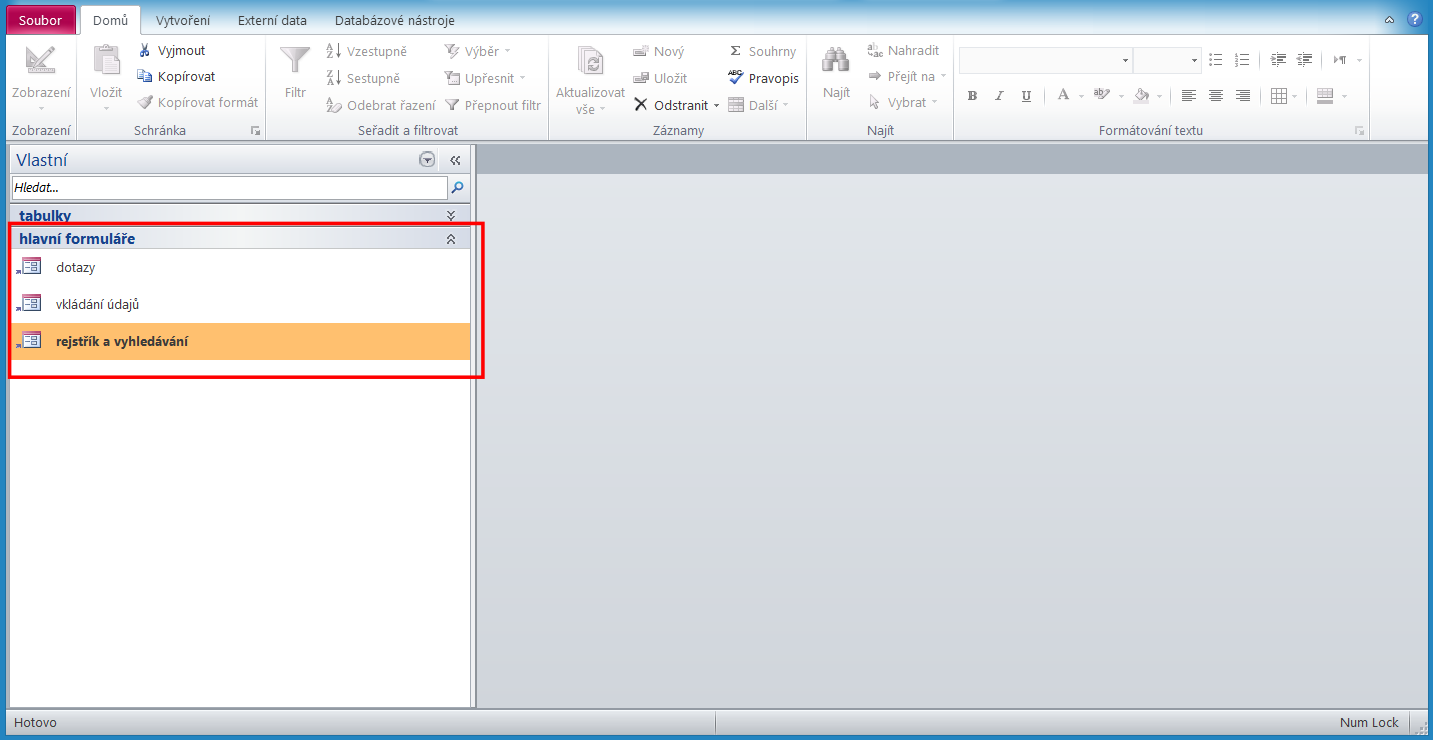This screenshot has width=1433, height=740.
Task: Switch to the Vytvoření ribbon tab
Action: [x=183, y=20]
